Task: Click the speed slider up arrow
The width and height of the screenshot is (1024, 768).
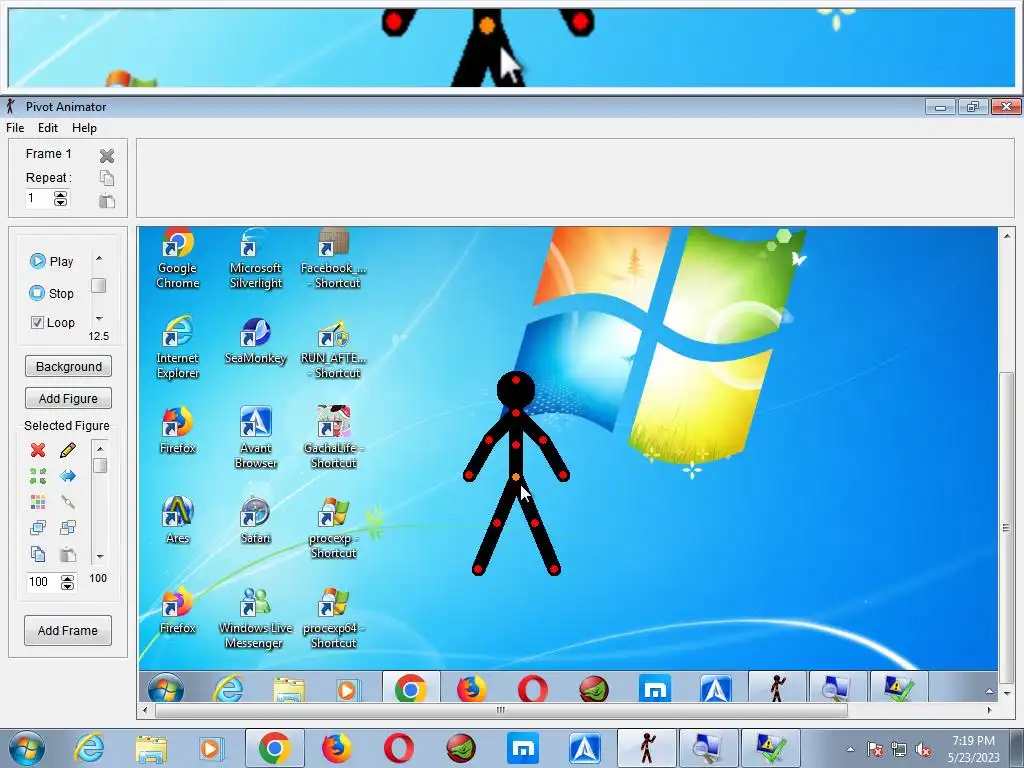Action: [x=99, y=259]
